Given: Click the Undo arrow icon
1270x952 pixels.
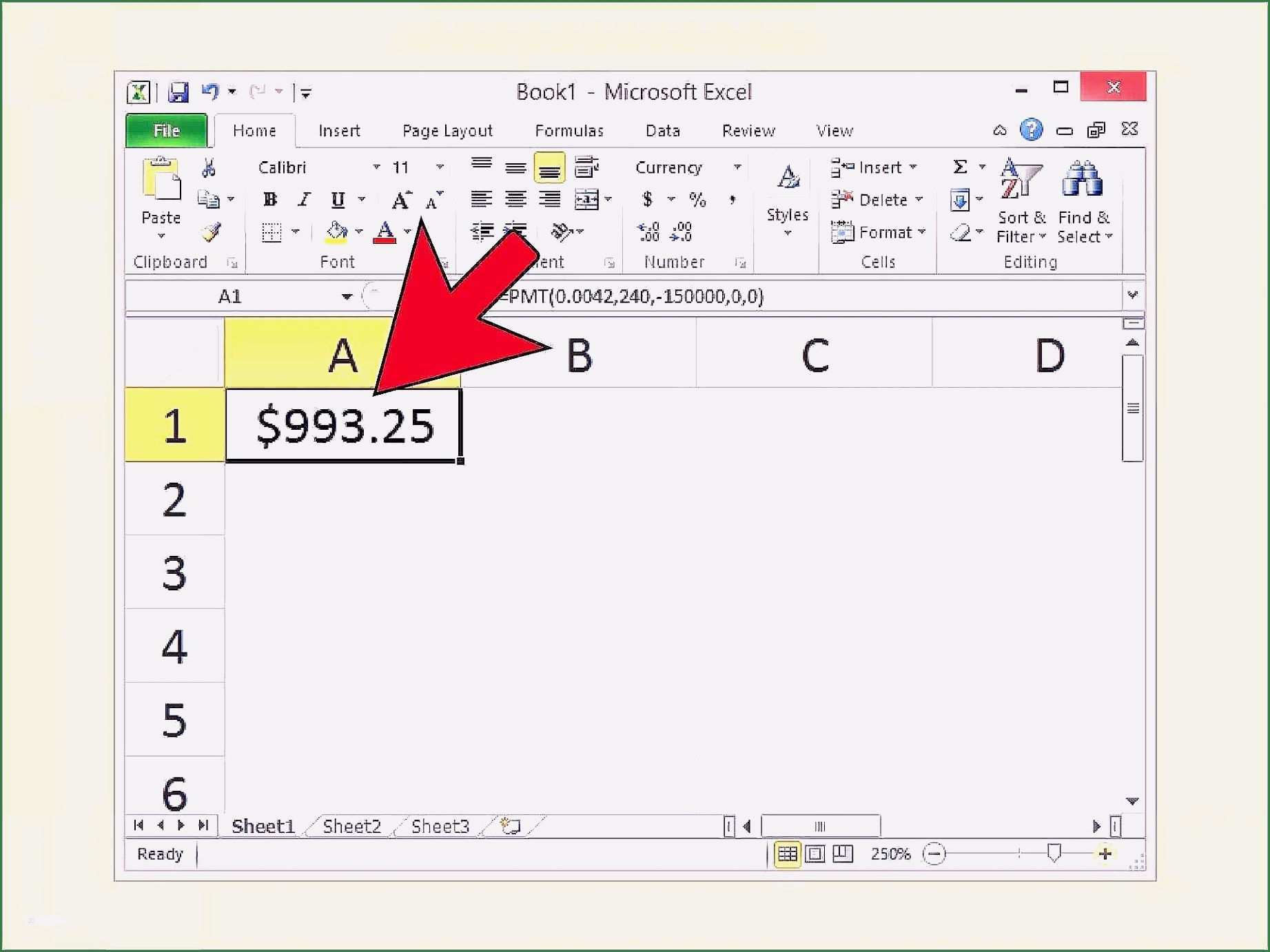Looking at the screenshot, I should pos(209,92).
